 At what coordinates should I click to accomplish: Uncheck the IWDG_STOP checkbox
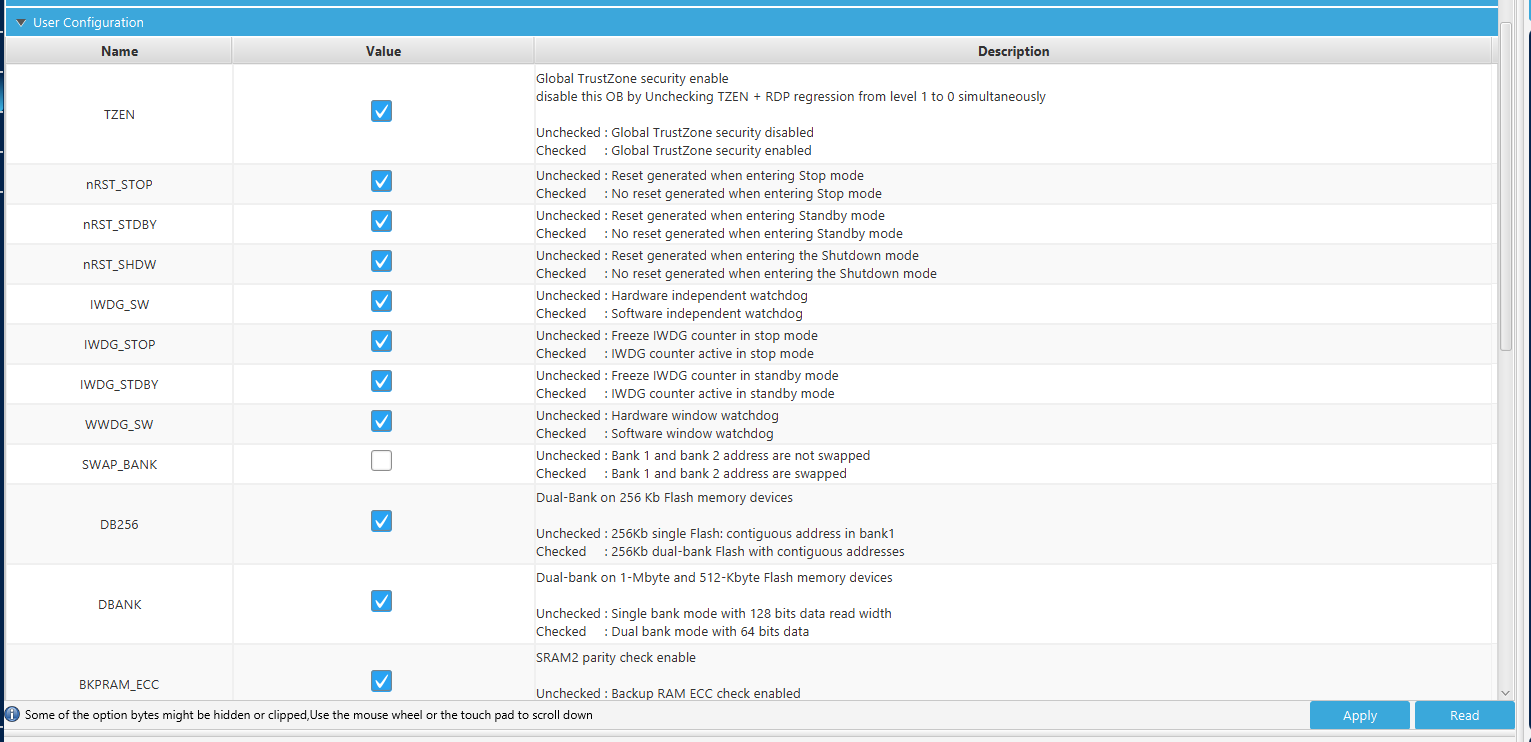pos(381,341)
